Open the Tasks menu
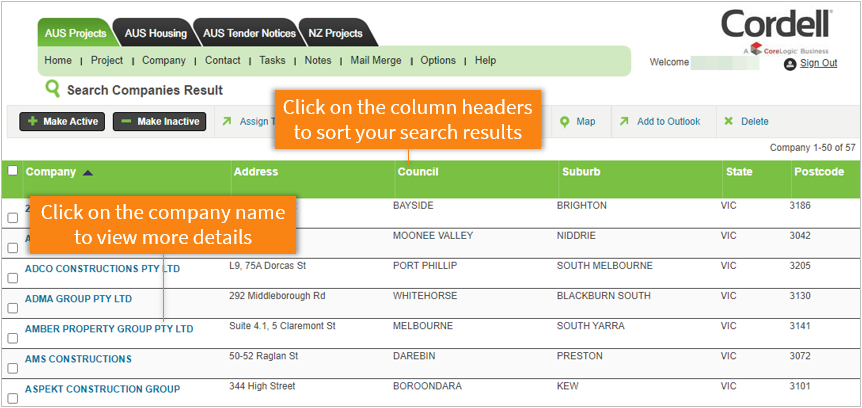The image size is (862, 408). click(272, 60)
